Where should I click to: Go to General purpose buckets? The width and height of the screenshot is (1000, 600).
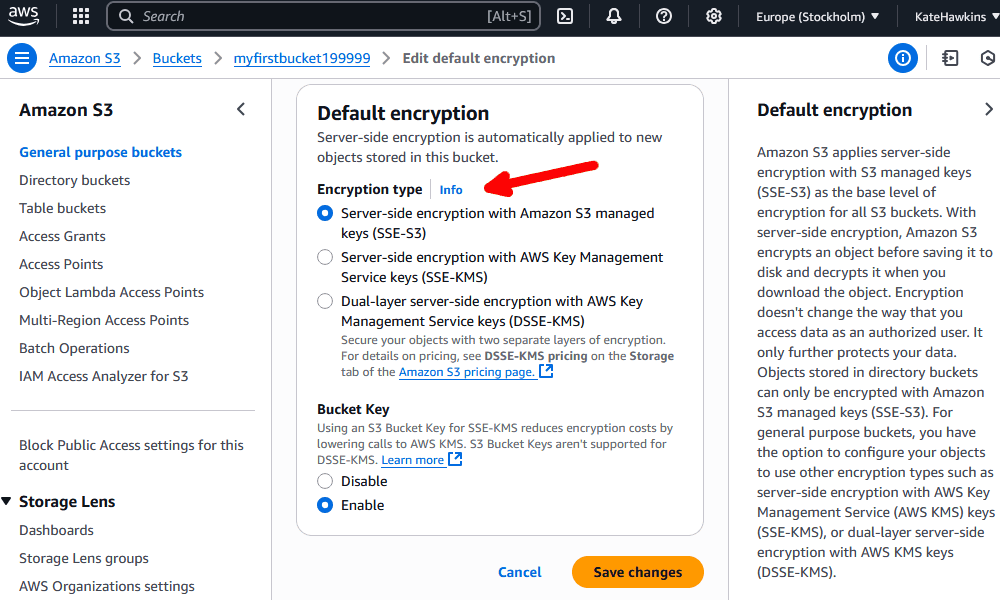click(x=100, y=152)
